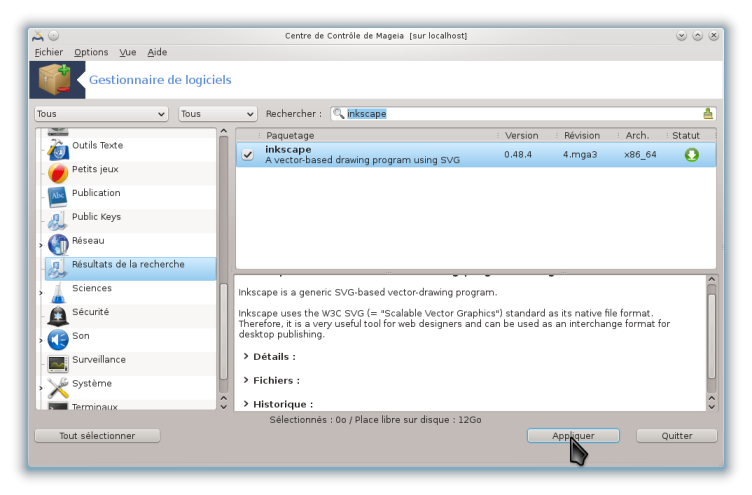Expand the Détails section
752x495 pixels.
pos(246,356)
